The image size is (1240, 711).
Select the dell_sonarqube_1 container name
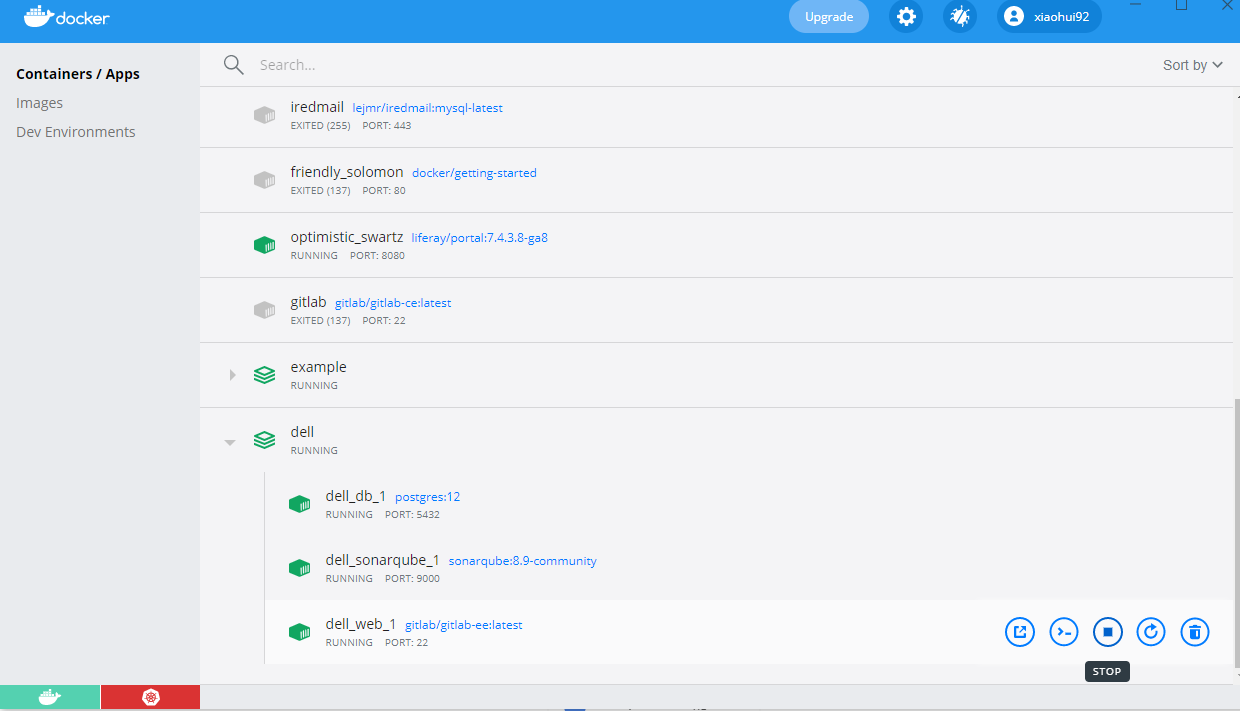coord(383,560)
